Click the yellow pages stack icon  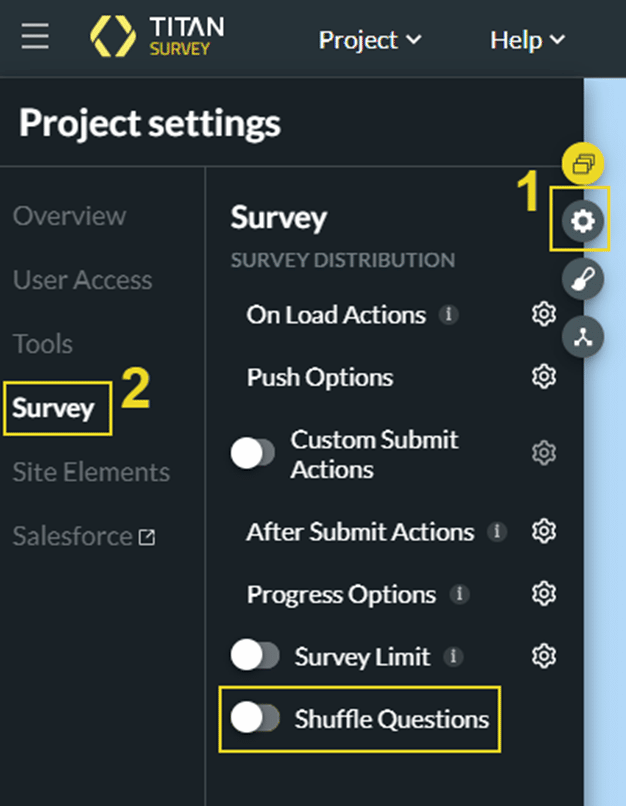click(x=582, y=163)
